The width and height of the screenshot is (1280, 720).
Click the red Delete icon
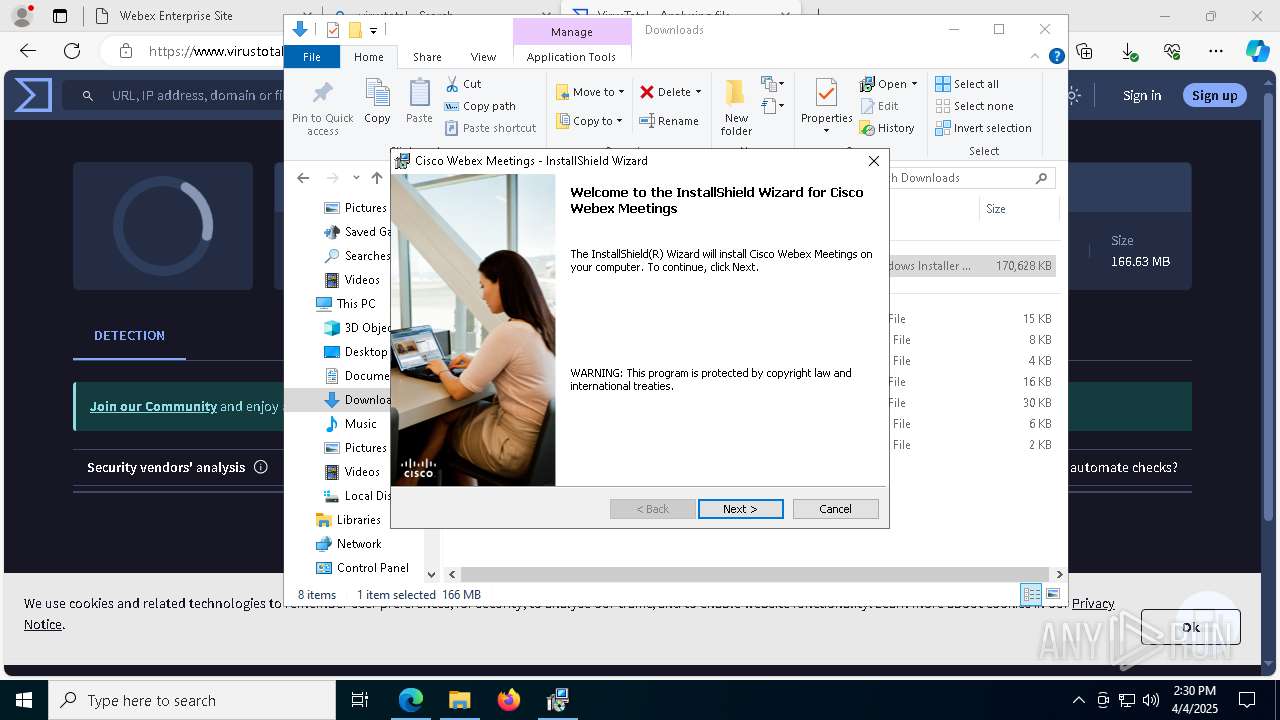point(647,92)
